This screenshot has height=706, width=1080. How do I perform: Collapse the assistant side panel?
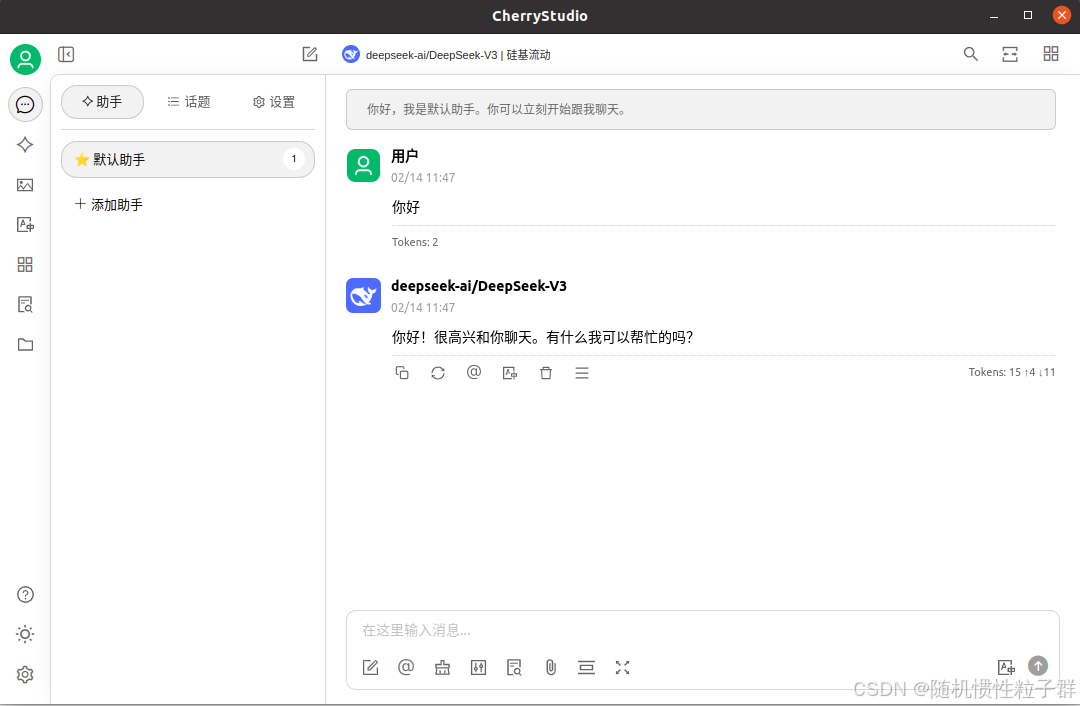[66, 54]
